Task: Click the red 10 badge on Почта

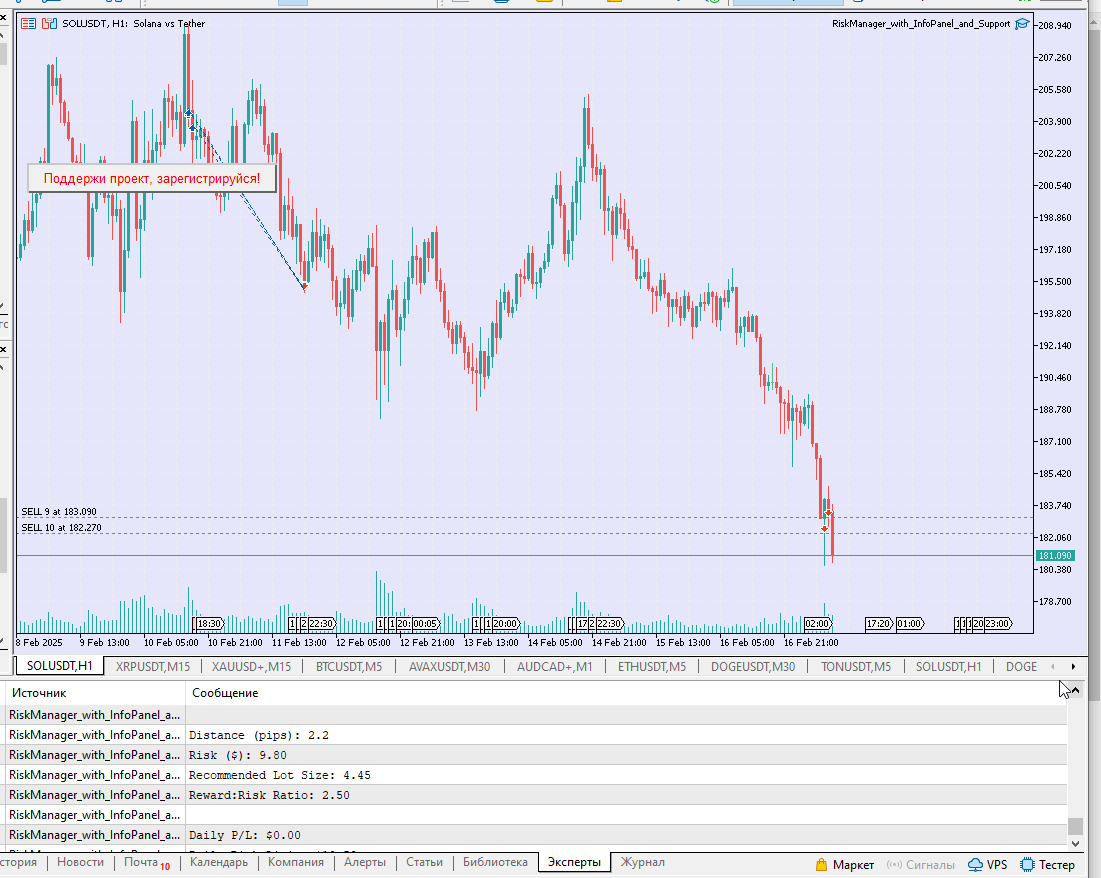Action: tap(166, 866)
